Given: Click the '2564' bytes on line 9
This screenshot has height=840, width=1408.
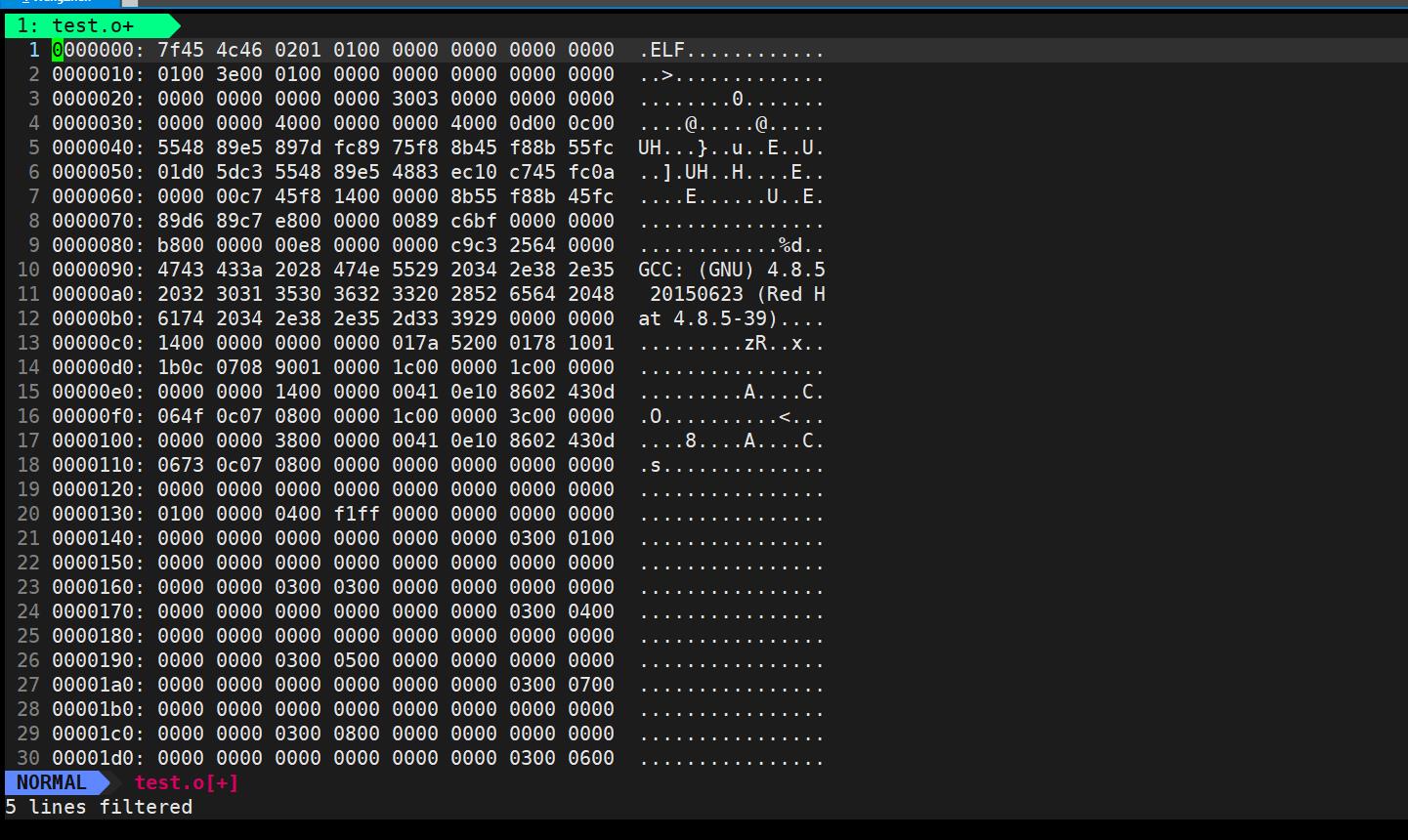Looking at the screenshot, I should tap(533, 245).
